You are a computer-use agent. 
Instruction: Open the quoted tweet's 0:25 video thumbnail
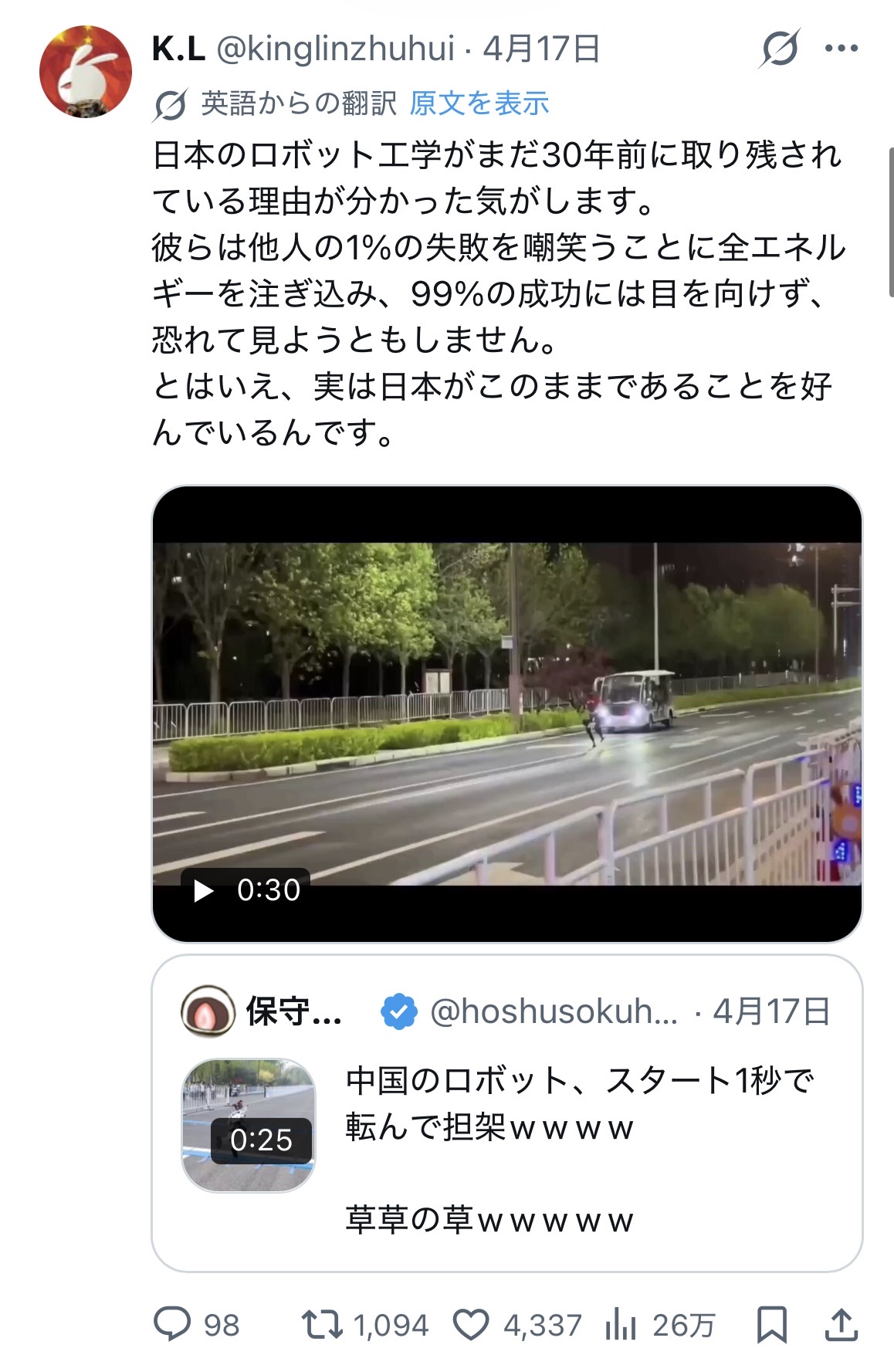pyautogui.click(x=249, y=1125)
